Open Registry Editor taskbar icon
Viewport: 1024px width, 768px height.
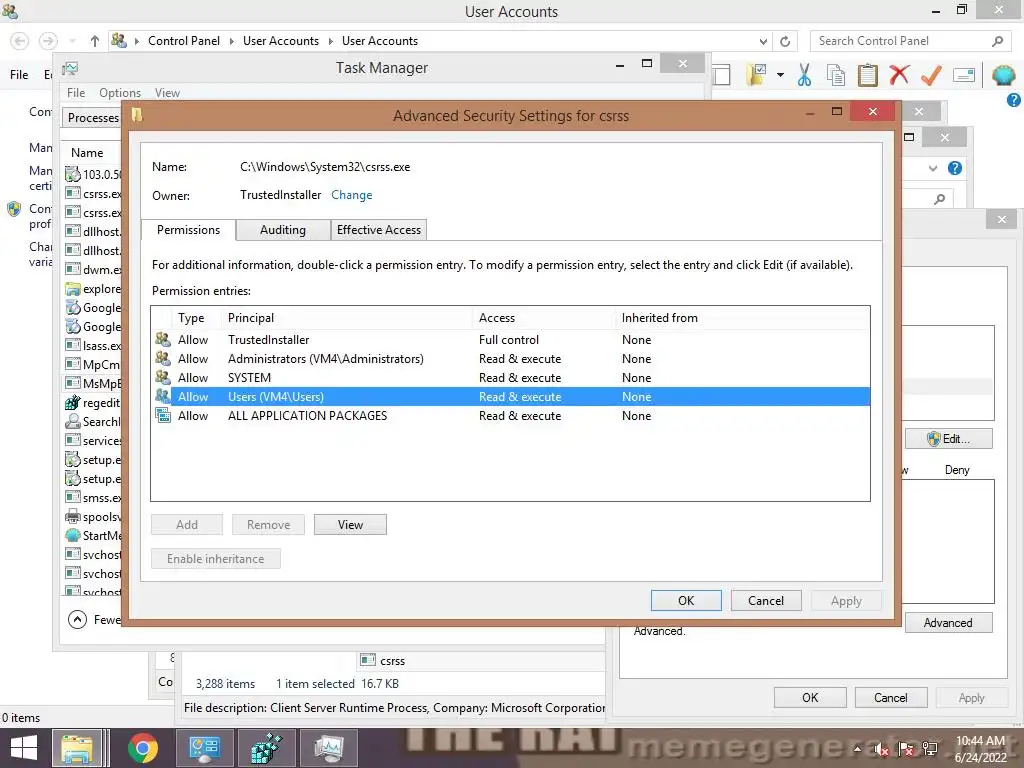267,748
